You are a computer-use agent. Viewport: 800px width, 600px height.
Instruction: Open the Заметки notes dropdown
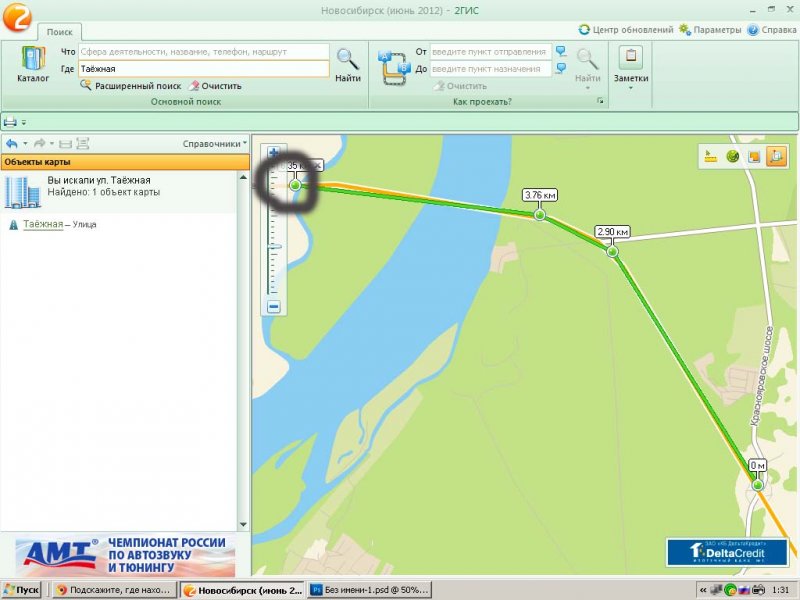tap(630, 78)
